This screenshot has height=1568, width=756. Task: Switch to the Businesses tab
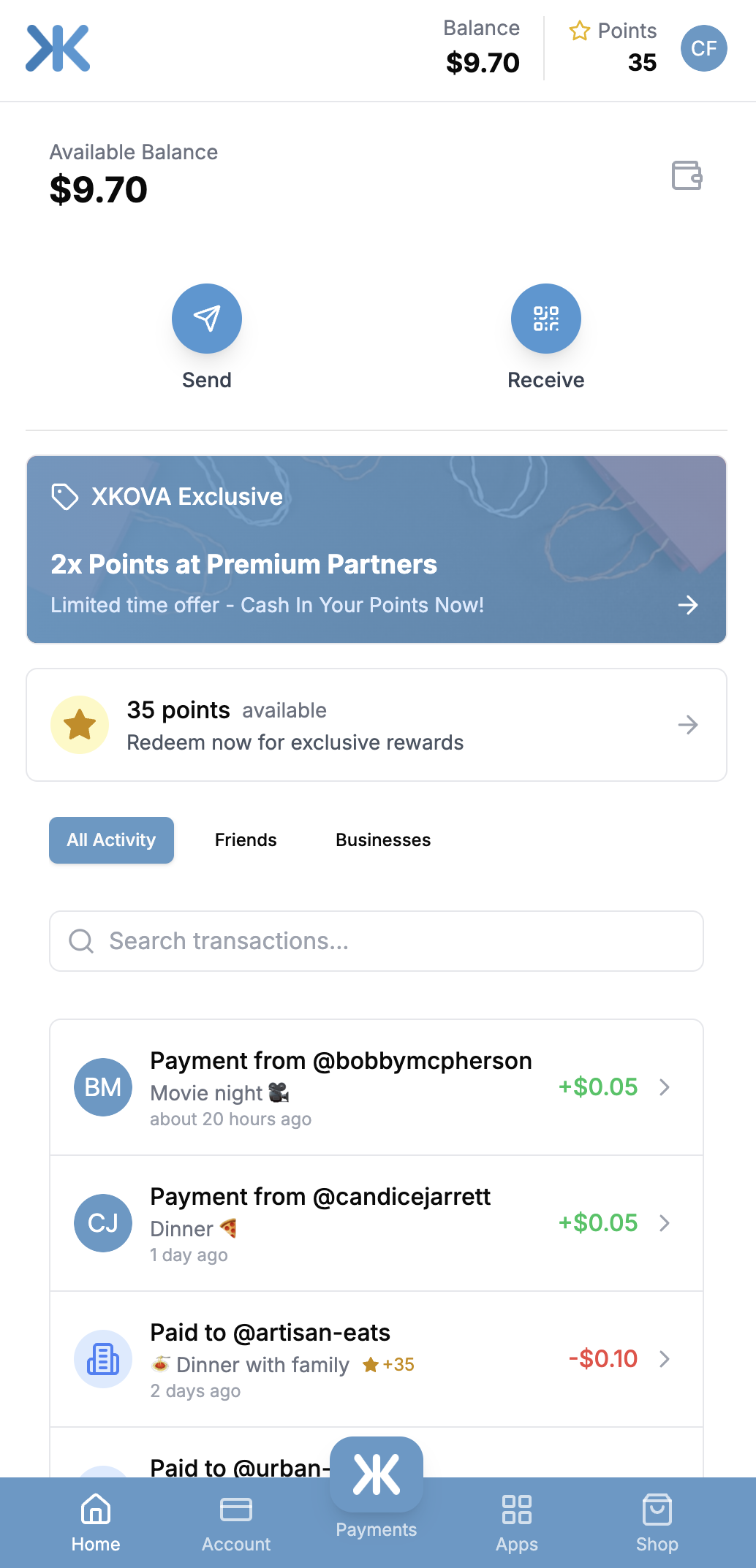click(x=383, y=840)
